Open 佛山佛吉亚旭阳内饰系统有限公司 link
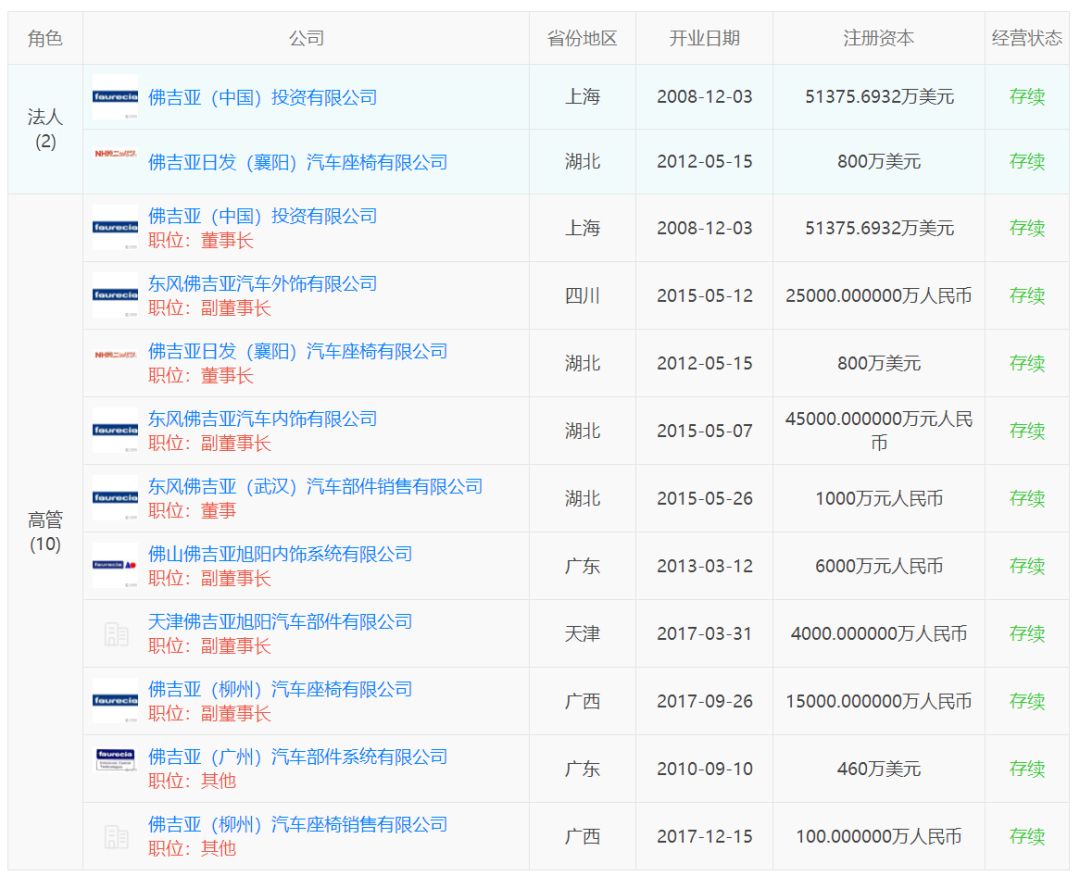This screenshot has height=876, width=1080. pyautogui.click(x=280, y=554)
